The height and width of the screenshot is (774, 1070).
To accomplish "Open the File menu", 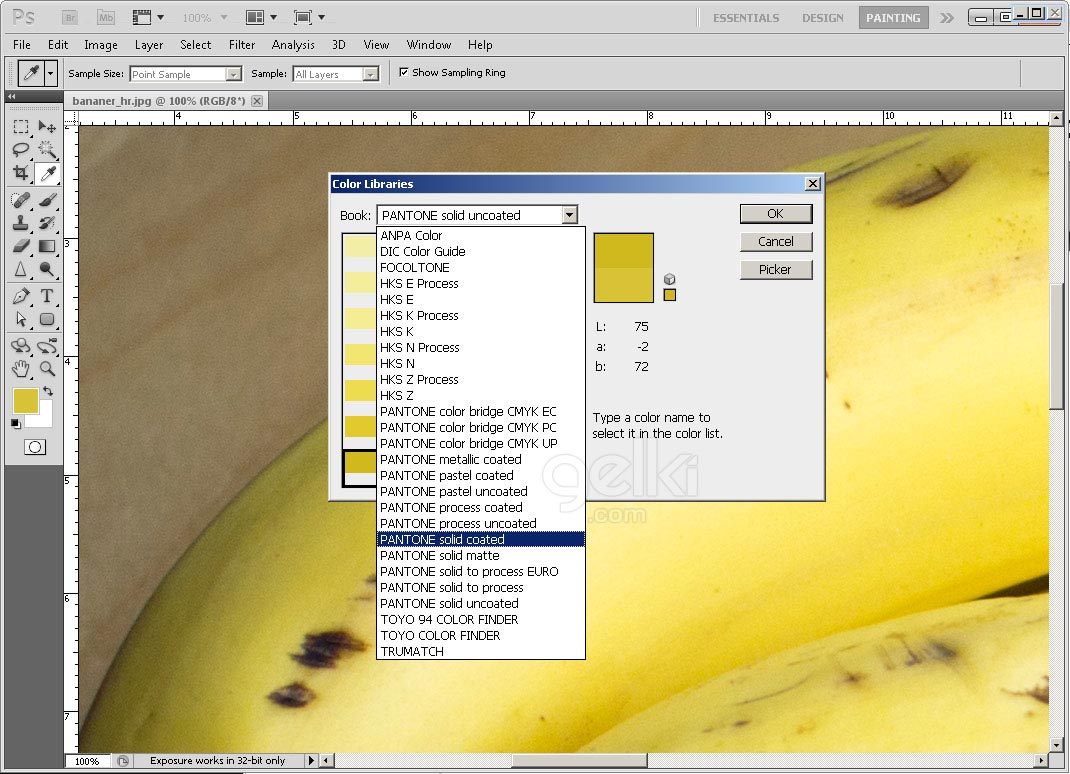I will point(22,44).
